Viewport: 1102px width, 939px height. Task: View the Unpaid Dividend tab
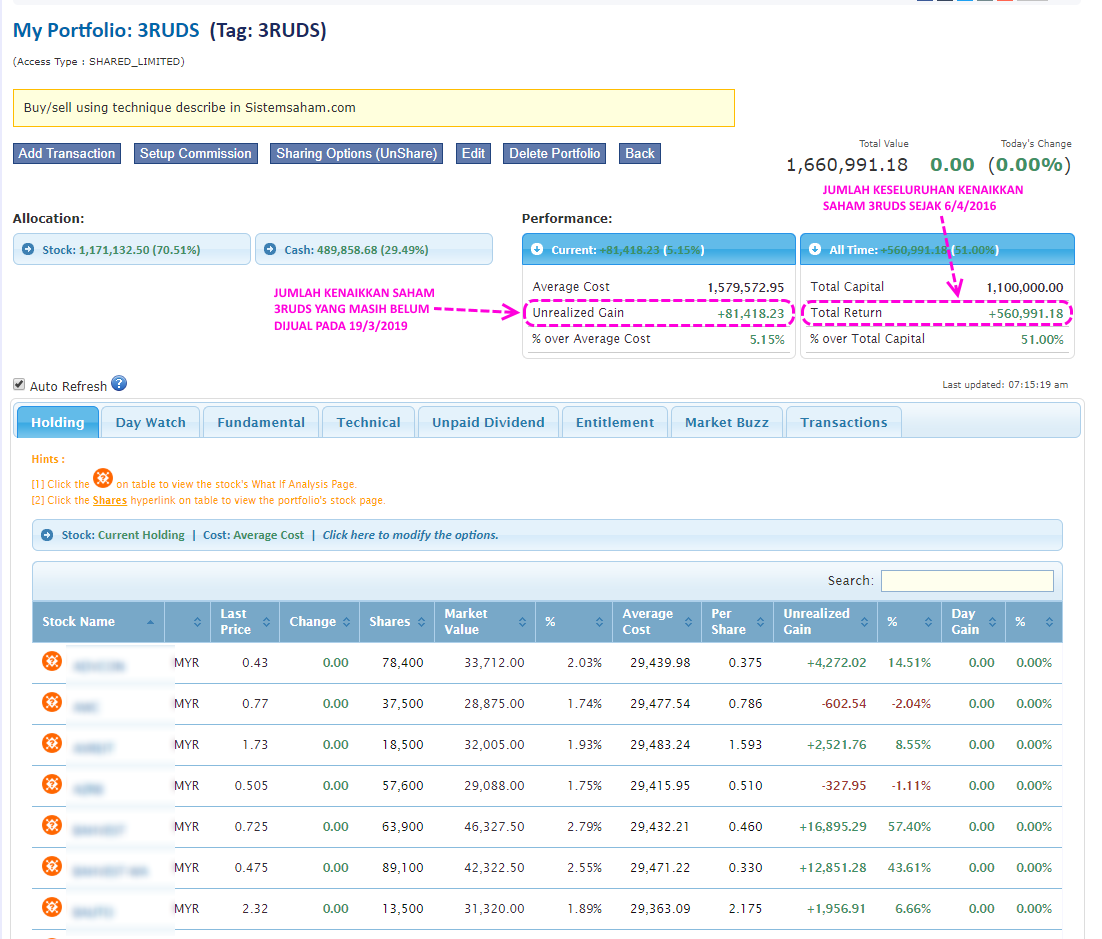click(x=488, y=422)
